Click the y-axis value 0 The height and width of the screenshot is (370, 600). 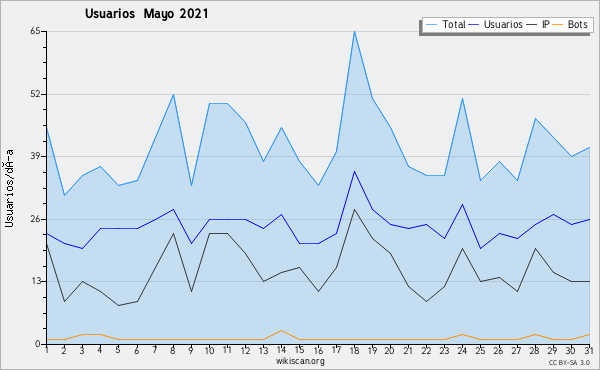[x=38, y=344]
